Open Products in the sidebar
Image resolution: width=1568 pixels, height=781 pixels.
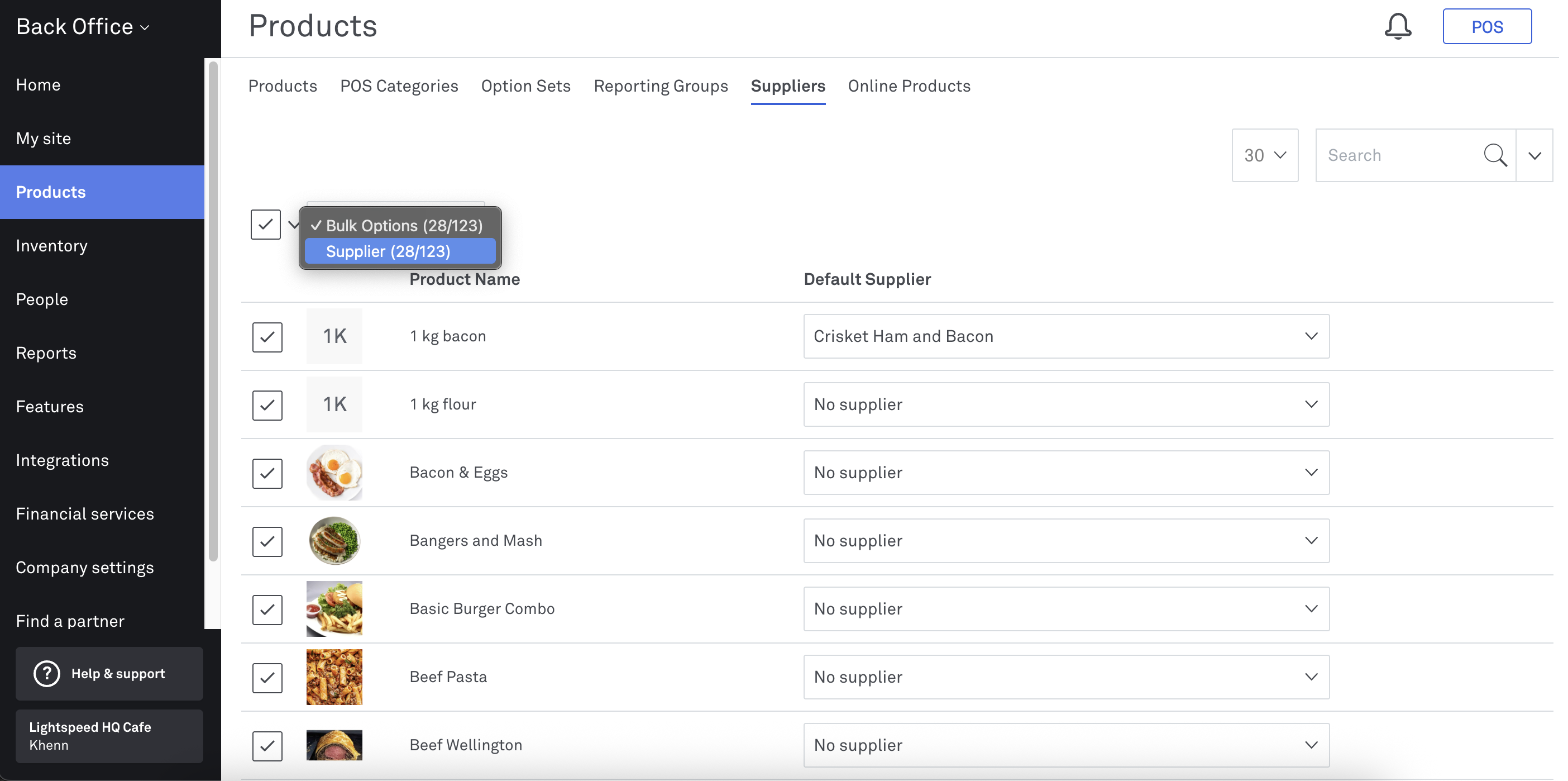pyautogui.click(x=102, y=192)
